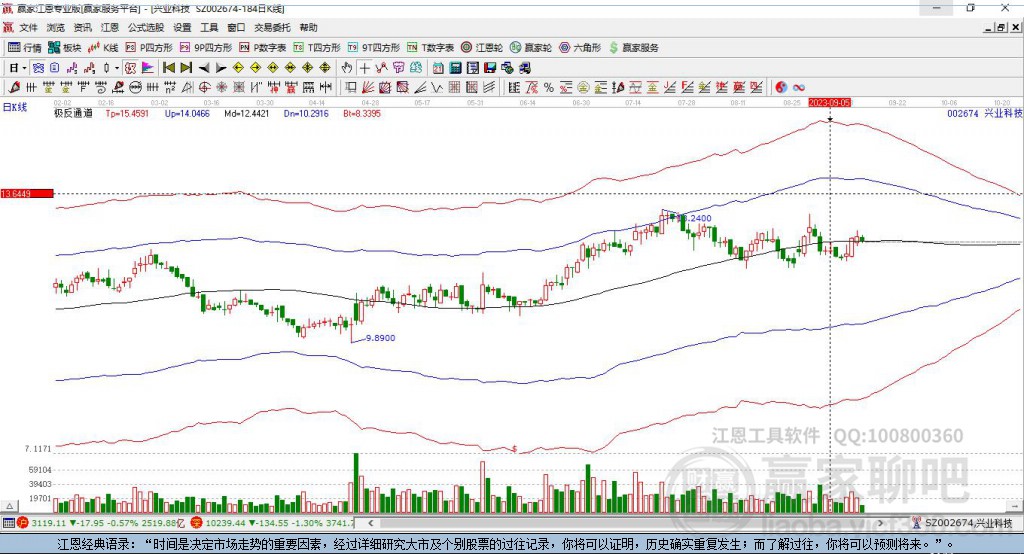Open the 六角形 hexagon tool
The width and height of the screenshot is (1024, 554).
tap(580, 48)
